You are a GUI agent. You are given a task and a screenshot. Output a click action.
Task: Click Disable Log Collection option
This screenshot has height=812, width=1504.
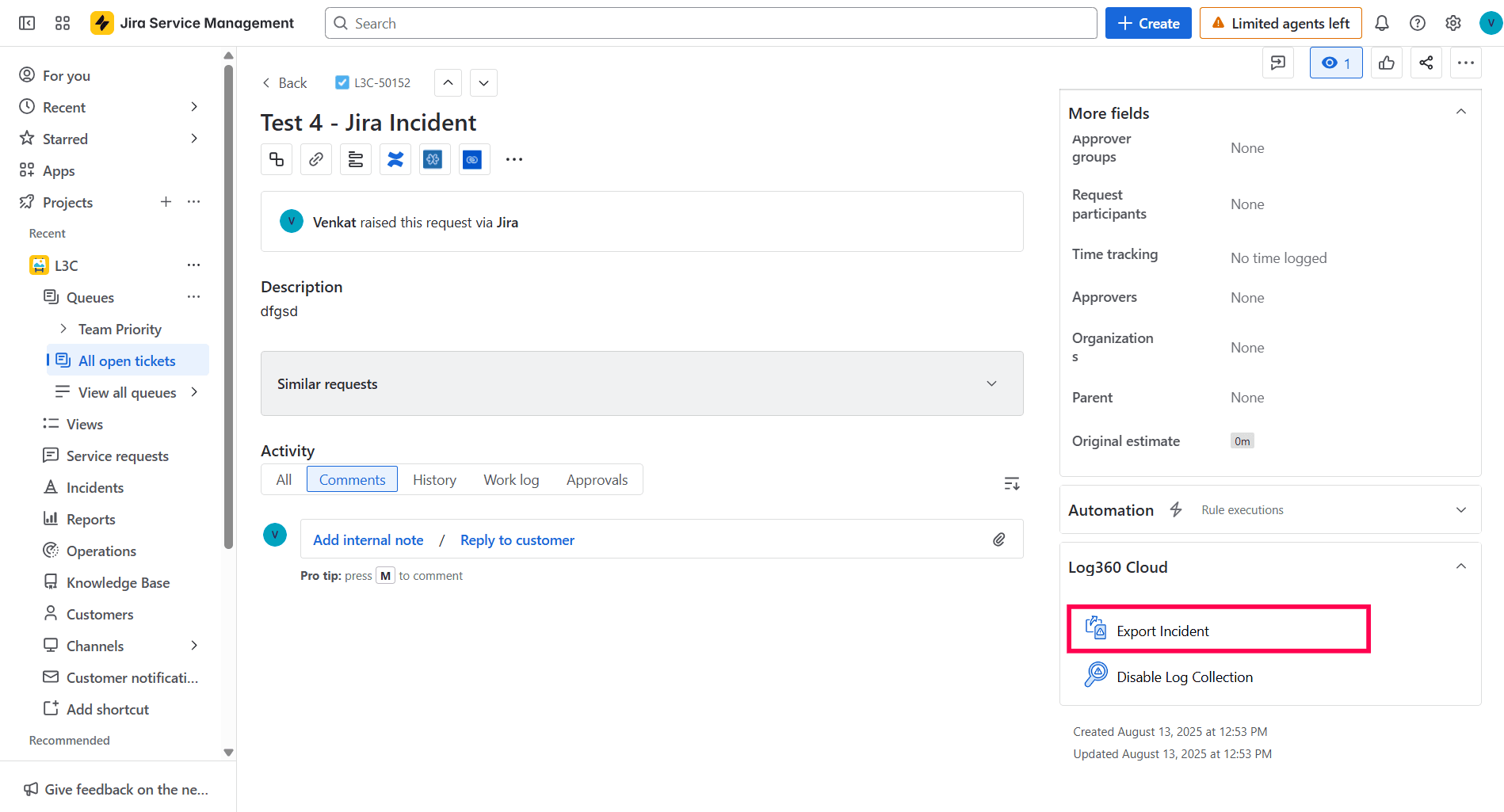pos(1184,676)
